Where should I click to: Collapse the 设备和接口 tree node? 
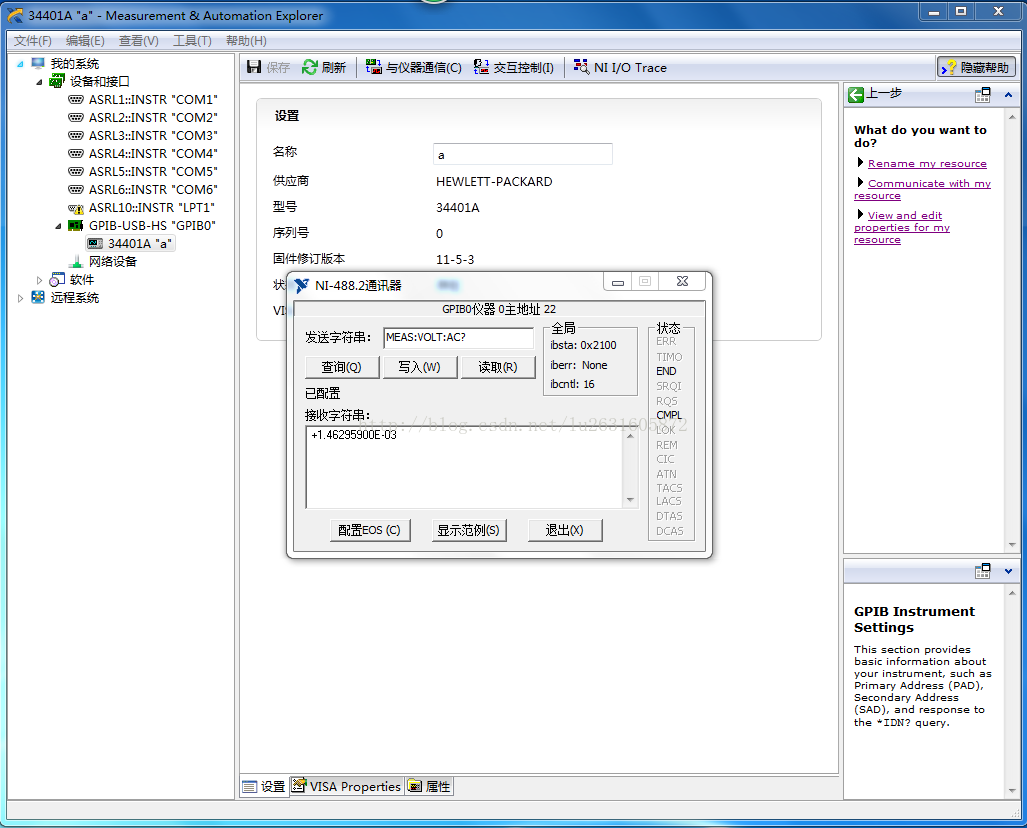[39, 82]
